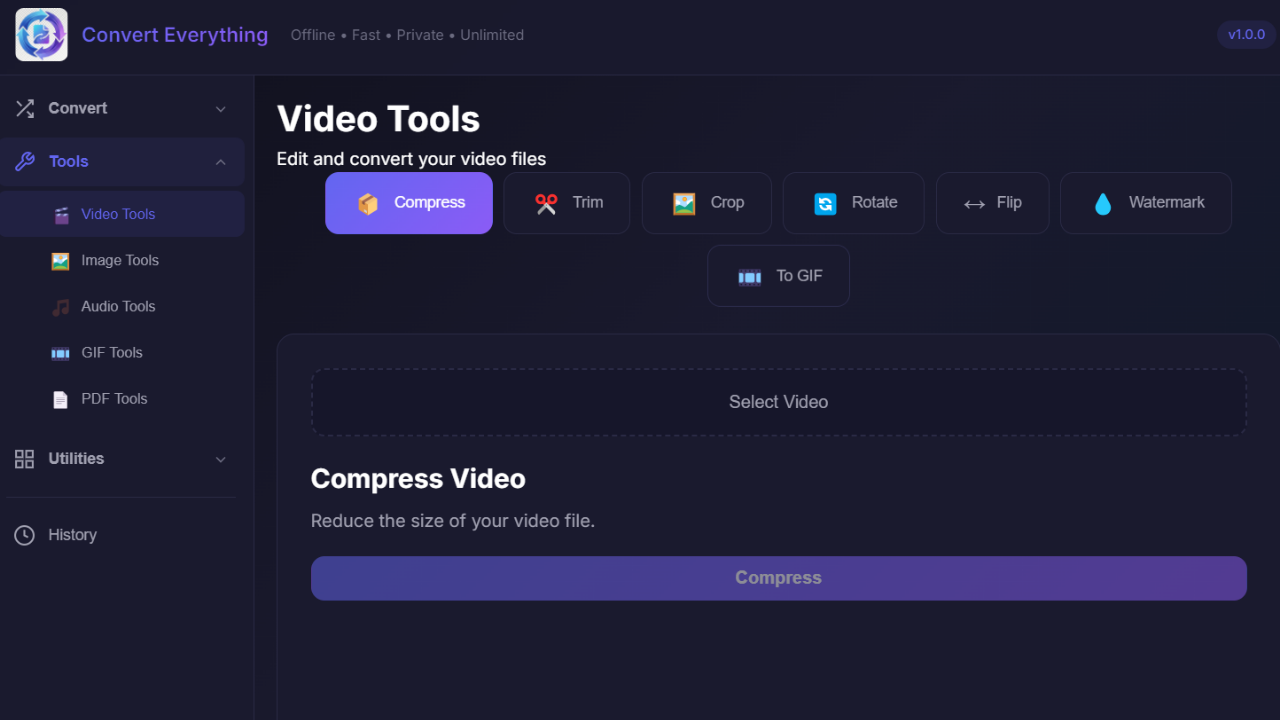Click the v1.0.0 version badge
Image resolution: width=1280 pixels, height=720 pixels.
click(x=1246, y=34)
